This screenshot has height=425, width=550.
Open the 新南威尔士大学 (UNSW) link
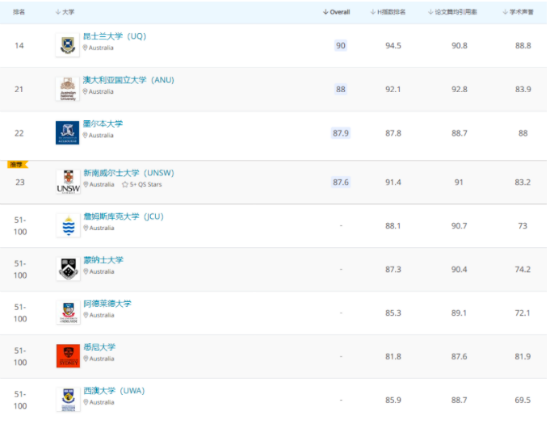tap(129, 173)
